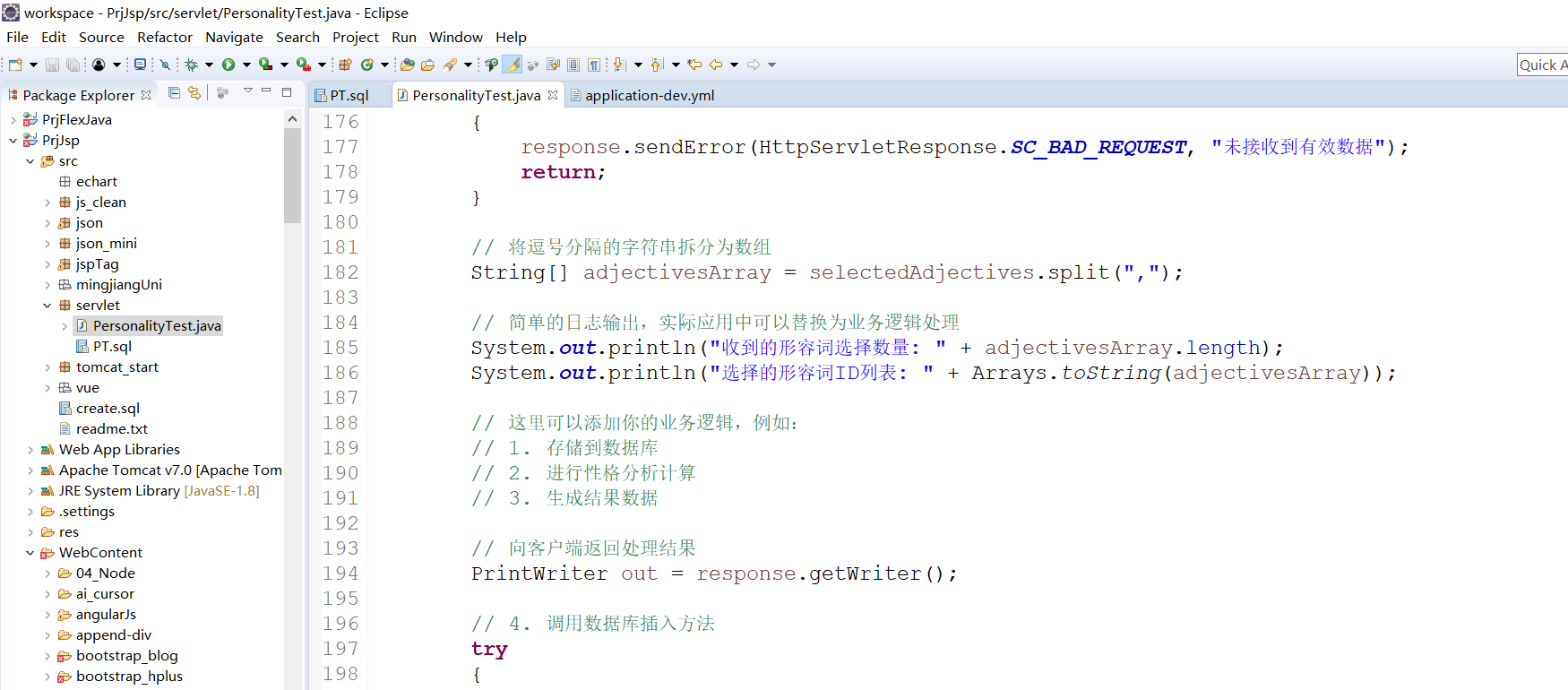Click the External Tools run icon

coord(304,65)
